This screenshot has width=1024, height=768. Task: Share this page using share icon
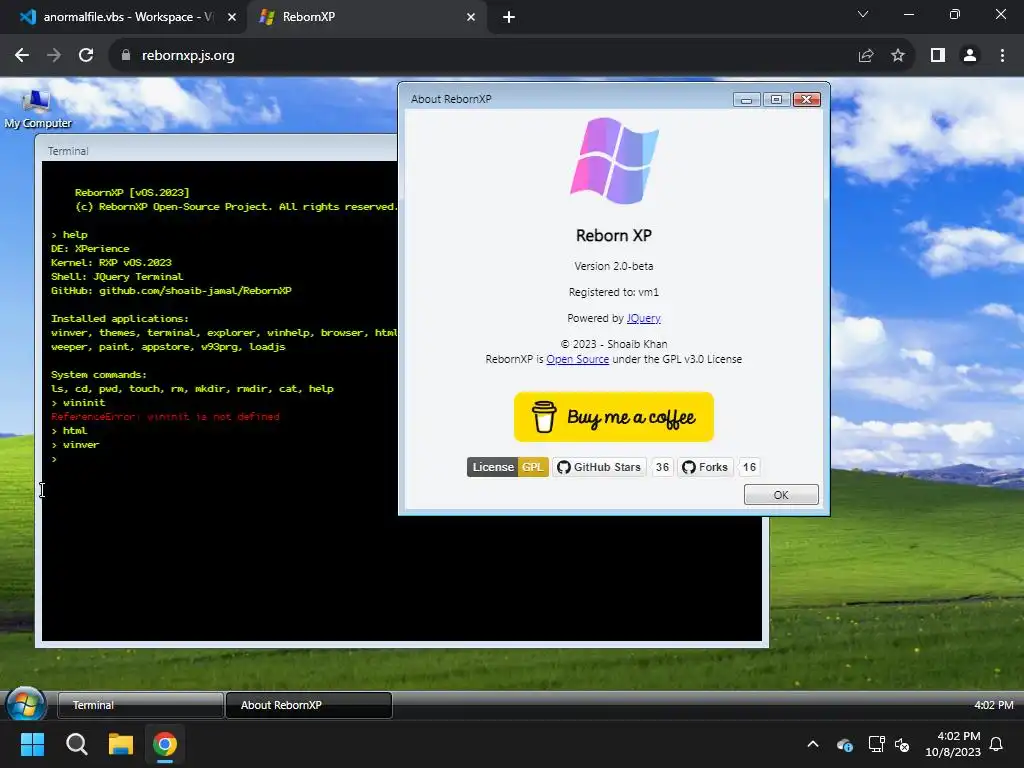click(x=866, y=56)
